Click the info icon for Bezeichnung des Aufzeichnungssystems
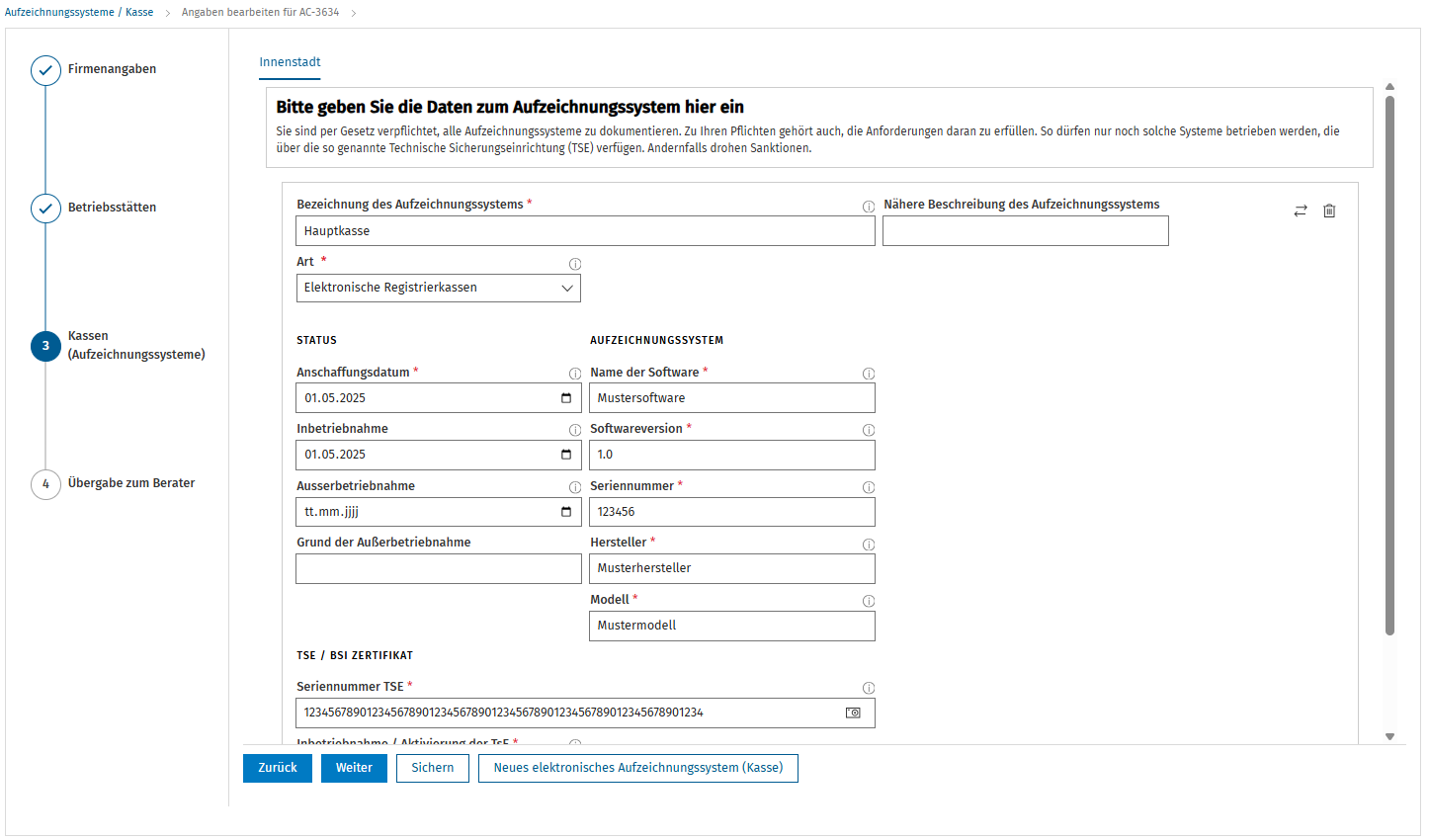The width and height of the screenshot is (1429, 840). (869, 207)
